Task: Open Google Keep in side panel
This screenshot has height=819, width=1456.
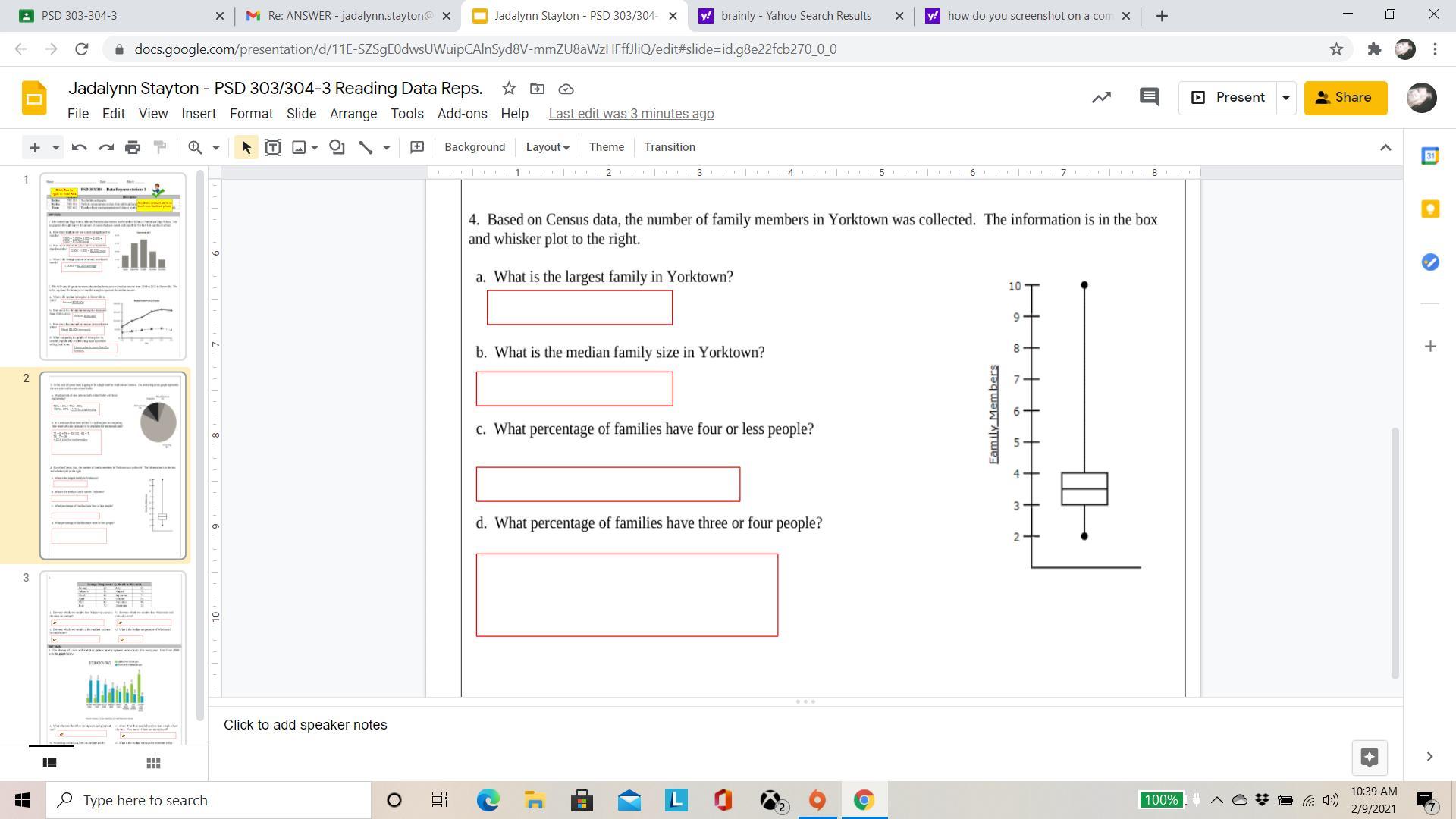Action: click(1430, 209)
